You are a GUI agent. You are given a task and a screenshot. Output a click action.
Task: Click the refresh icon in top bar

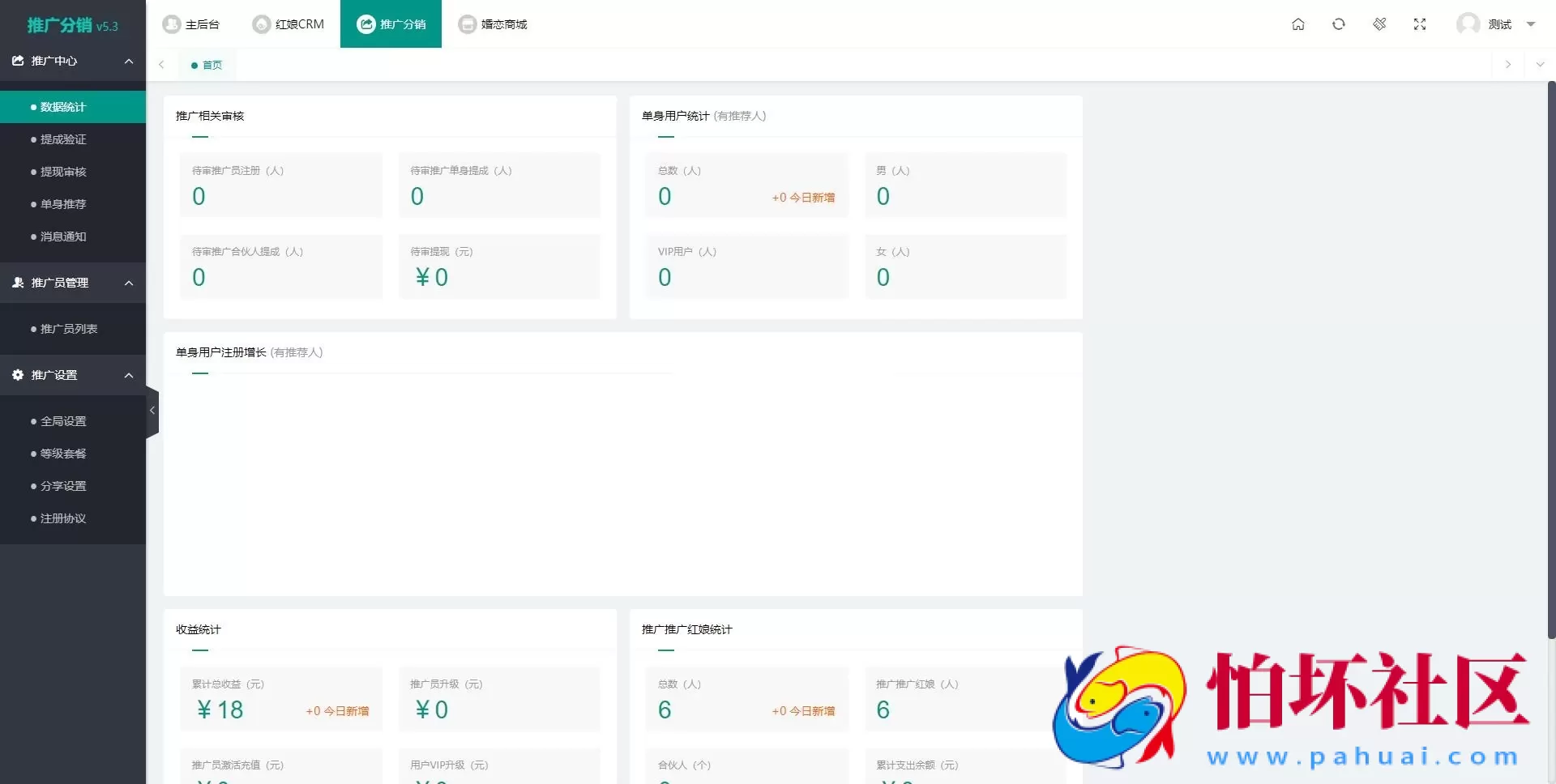1338,24
